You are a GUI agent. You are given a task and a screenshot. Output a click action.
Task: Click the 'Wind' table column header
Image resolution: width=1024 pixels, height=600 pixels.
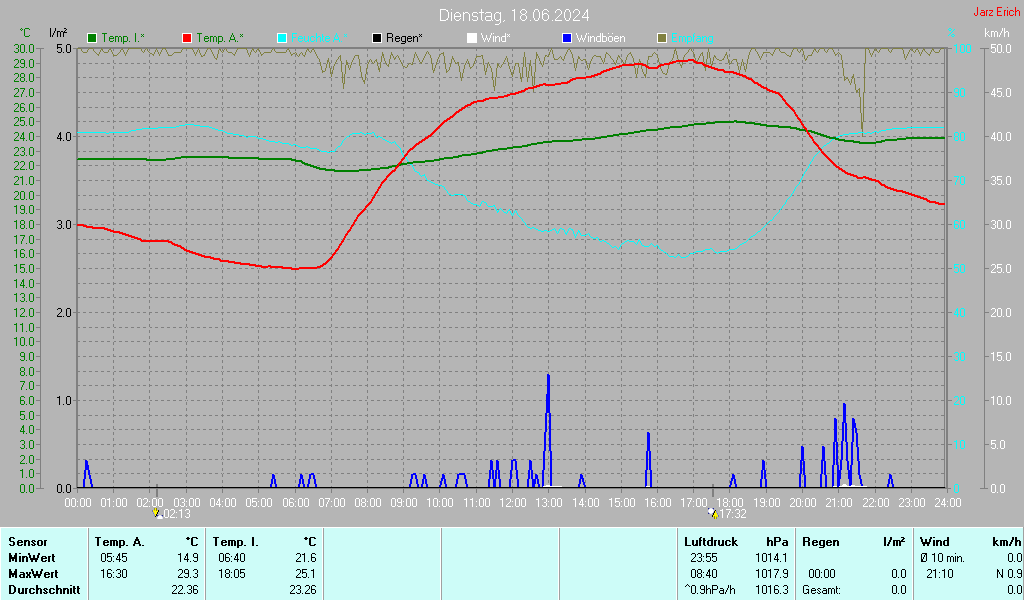tap(935, 542)
